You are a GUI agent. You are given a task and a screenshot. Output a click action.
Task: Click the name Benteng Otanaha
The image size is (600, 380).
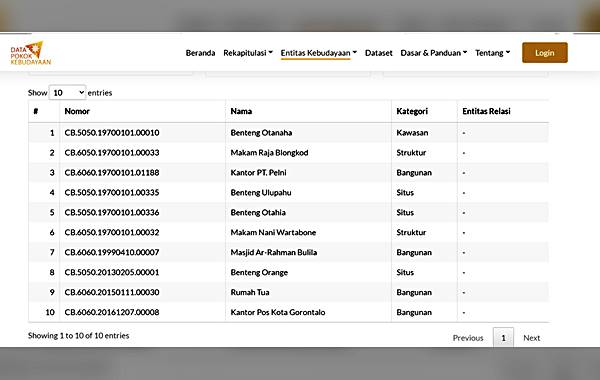[261, 133]
